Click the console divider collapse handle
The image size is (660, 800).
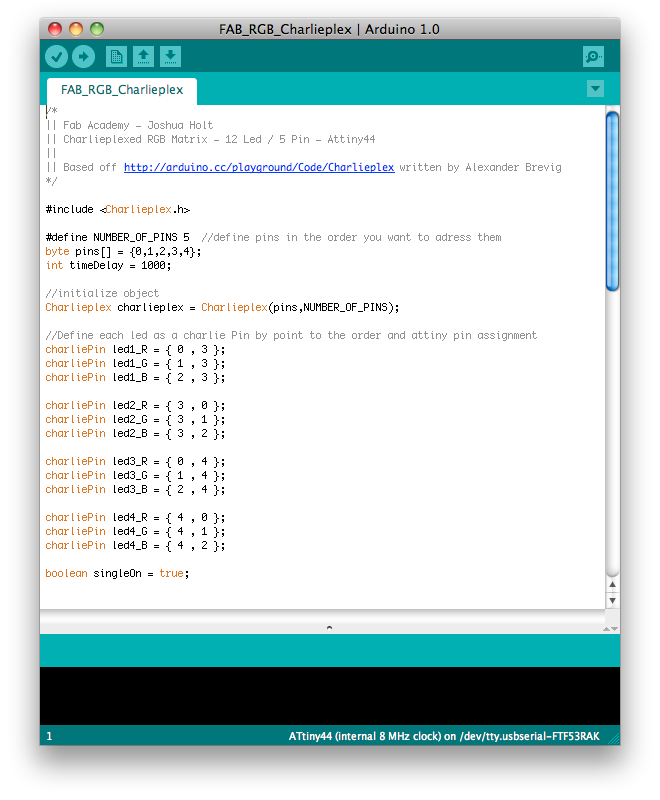coord(329,628)
